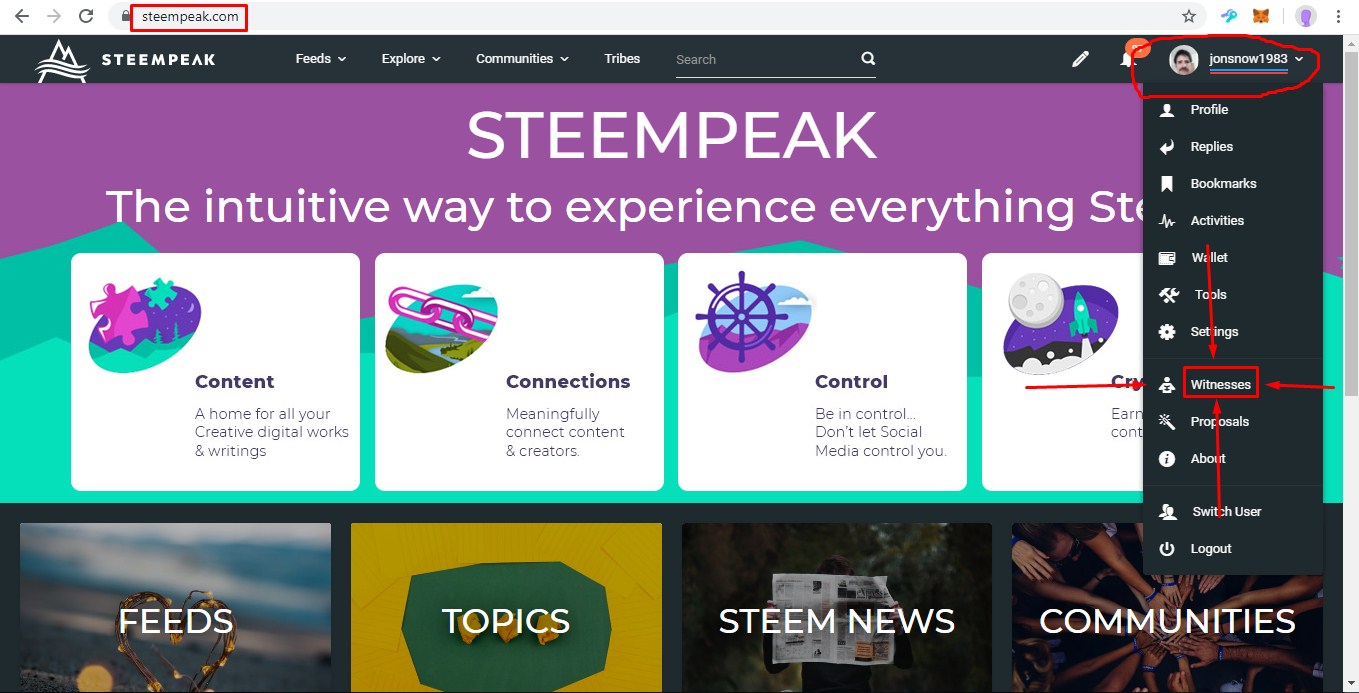Viewport: 1359px width, 693px height.
Task: Bookmark this page with star icon
Action: pyautogui.click(x=1189, y=16)
